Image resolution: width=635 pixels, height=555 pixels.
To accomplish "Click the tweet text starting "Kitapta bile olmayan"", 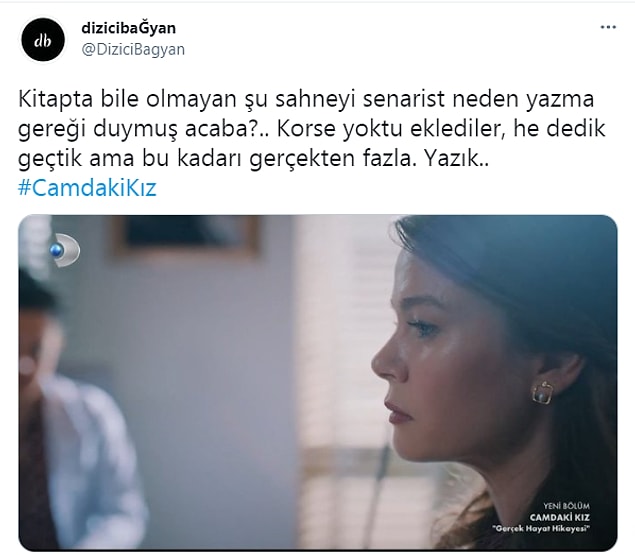I will pyautogui.click(x=312, y=128).
